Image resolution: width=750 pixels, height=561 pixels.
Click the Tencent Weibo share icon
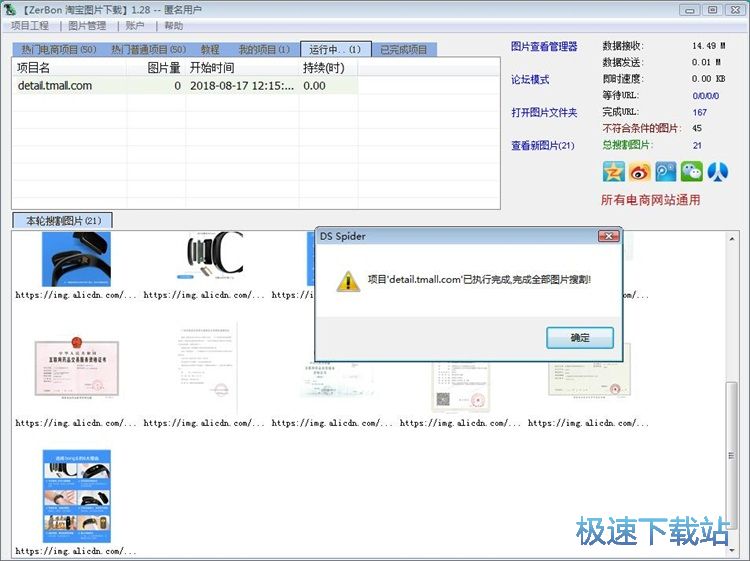coord(666,172)
